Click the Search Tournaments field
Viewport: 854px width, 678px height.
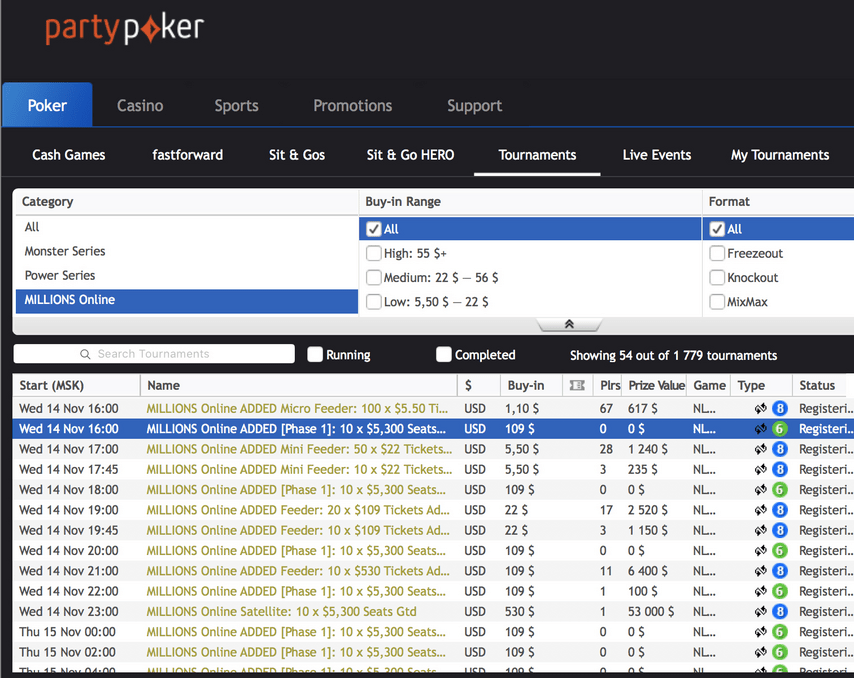point(154,354)
